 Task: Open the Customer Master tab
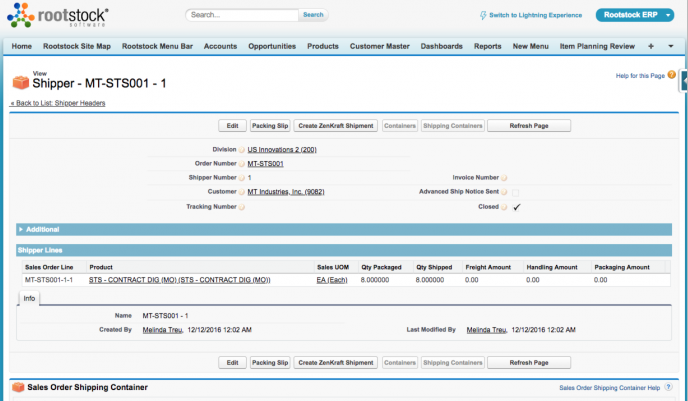[380, 46]
